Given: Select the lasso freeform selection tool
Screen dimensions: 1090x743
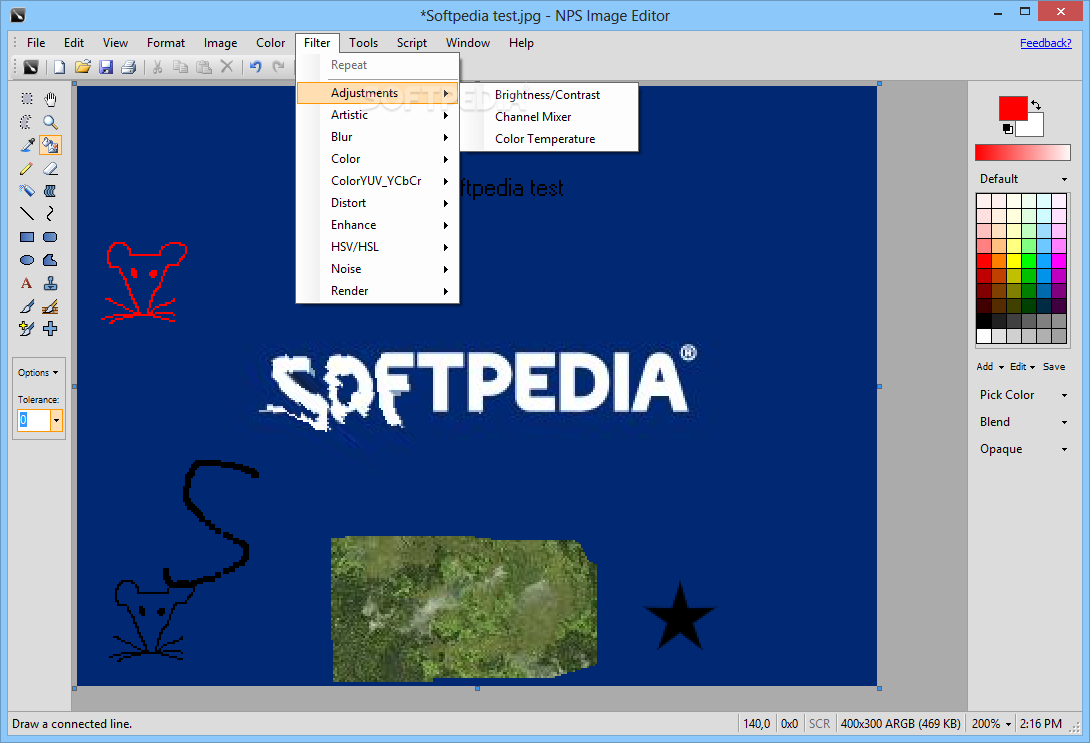Looking at the screenshot, I should [26, 122].
